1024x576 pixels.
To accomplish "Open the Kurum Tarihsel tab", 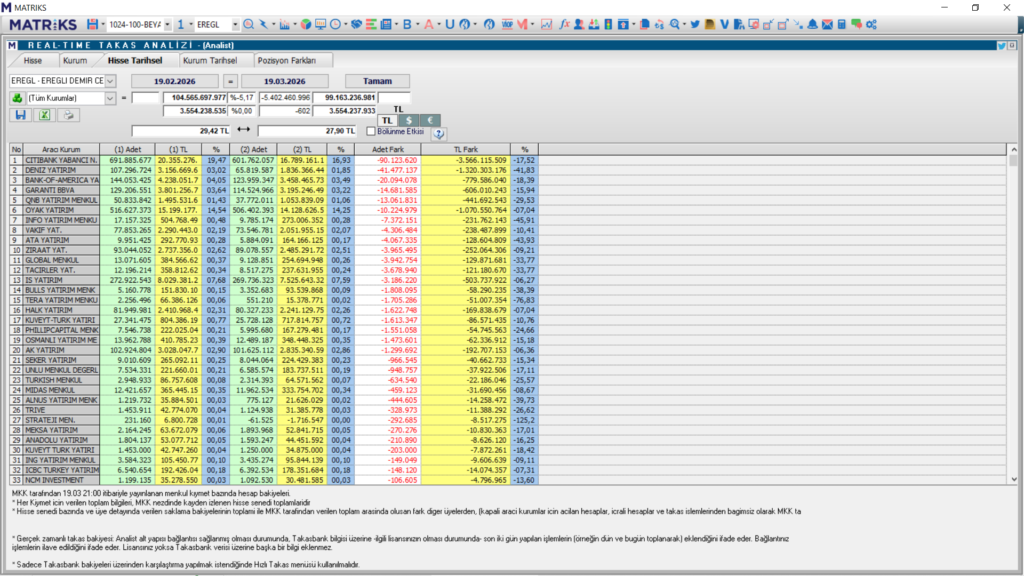I will 210,61.
